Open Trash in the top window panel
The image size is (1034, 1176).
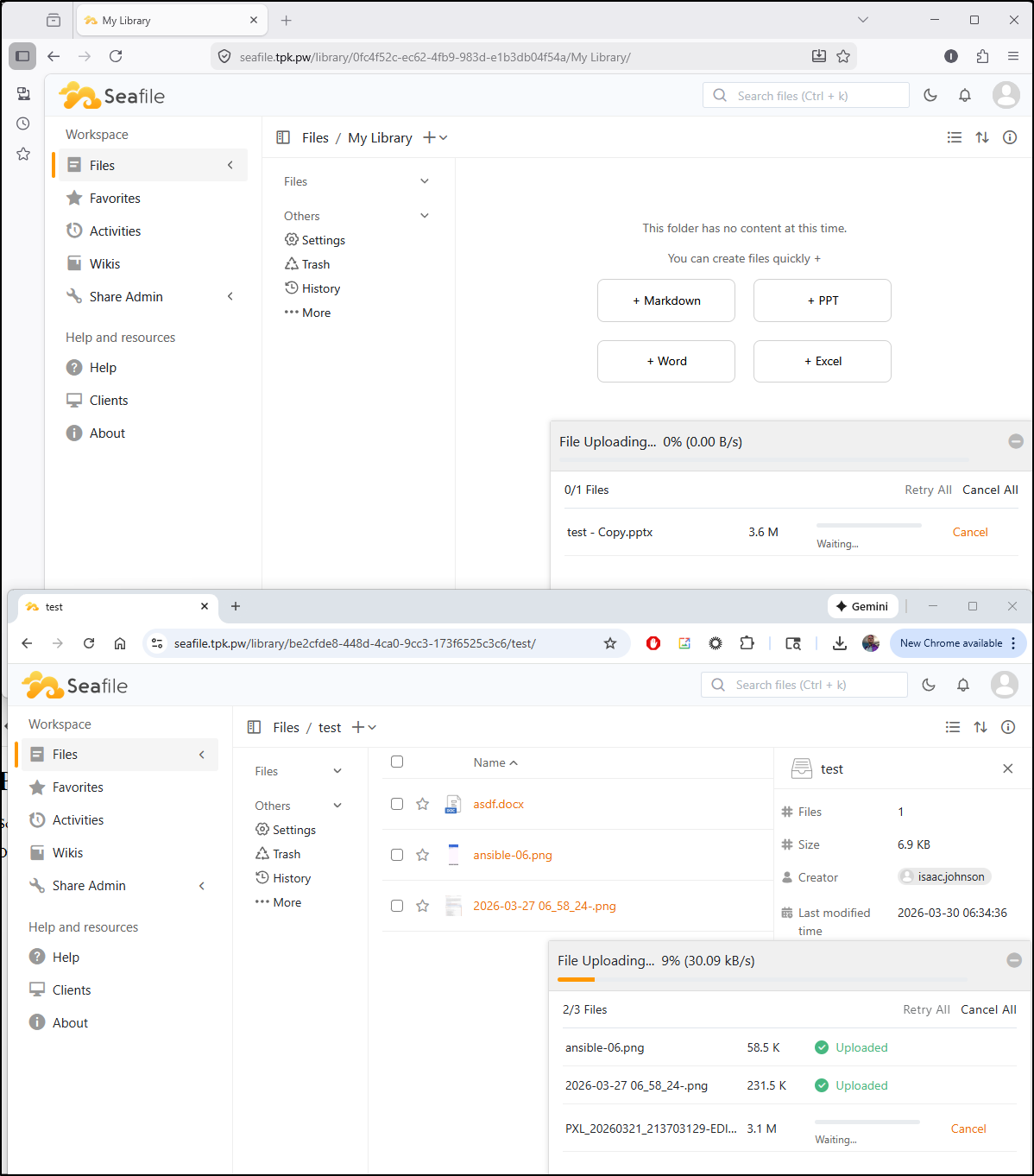tap(315, 264)
